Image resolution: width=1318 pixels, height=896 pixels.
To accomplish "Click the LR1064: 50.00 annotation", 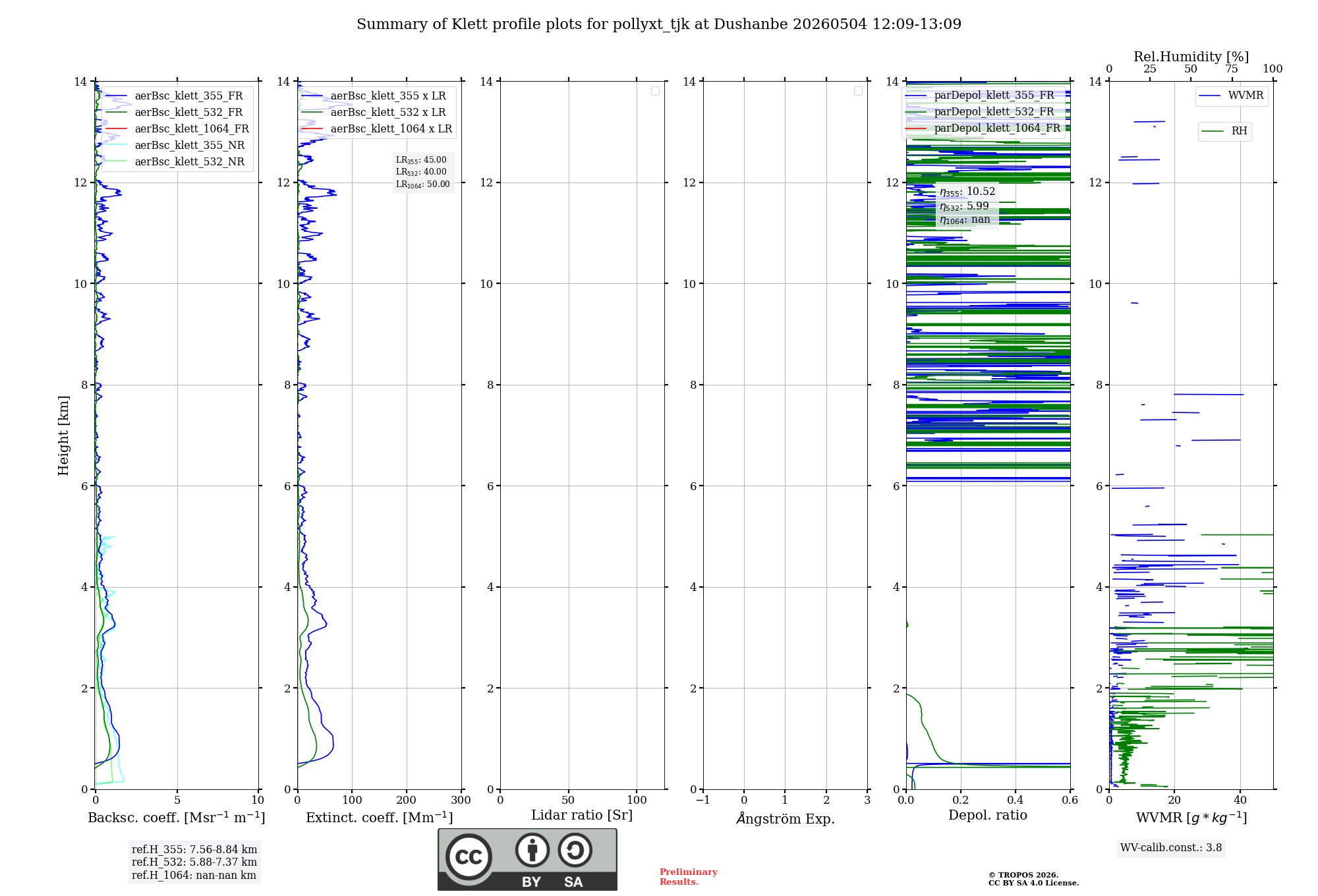I will click(423, 184).
